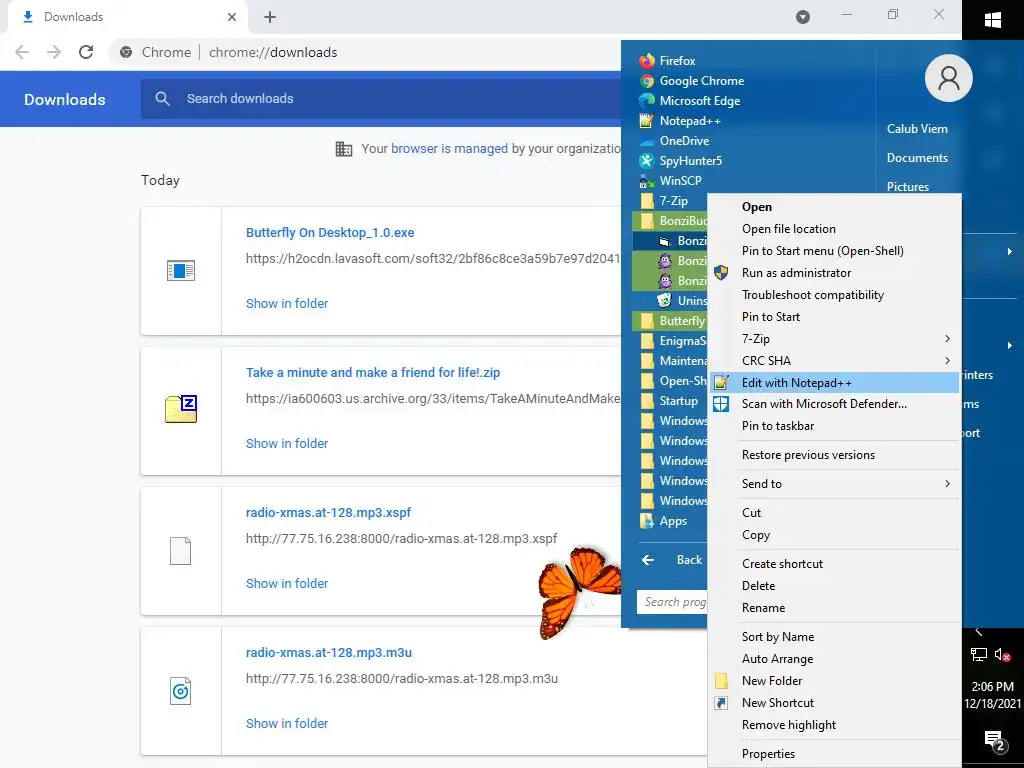Choose Edit with Notepad++
1024x768 pixels.
pos(834,383)
